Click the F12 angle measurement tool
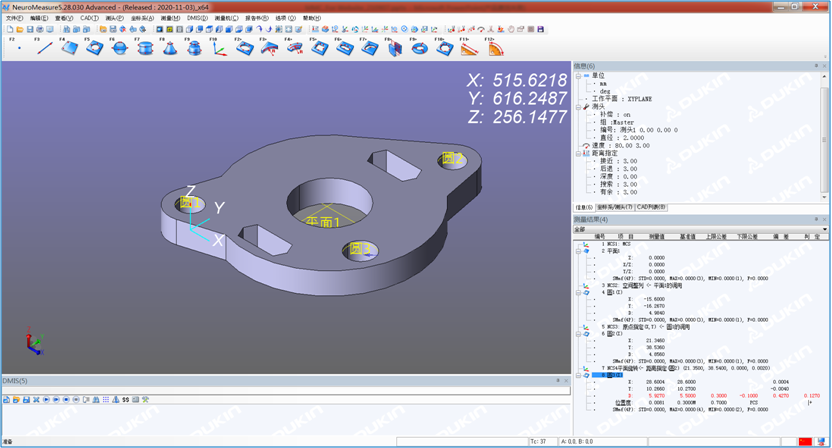This screenshot has width=832, height=448. [x=496, y=47]
